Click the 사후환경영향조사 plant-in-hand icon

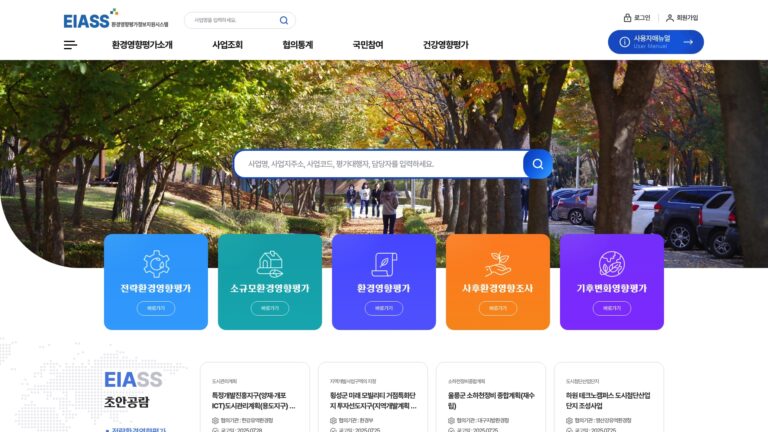[498, 264]
